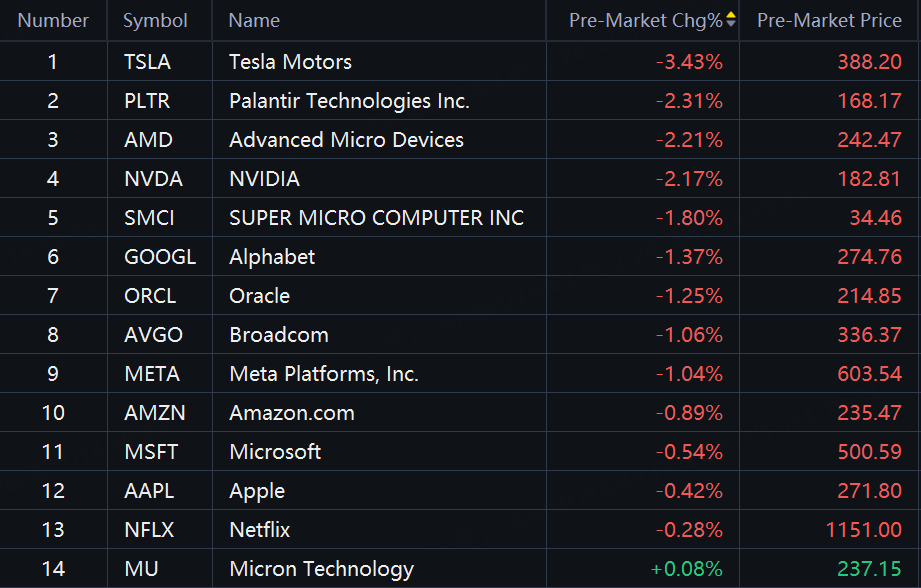The image size is (921, 588).
Task: Click the Pre-Market Price column header
Action: [x=829, y=20]
